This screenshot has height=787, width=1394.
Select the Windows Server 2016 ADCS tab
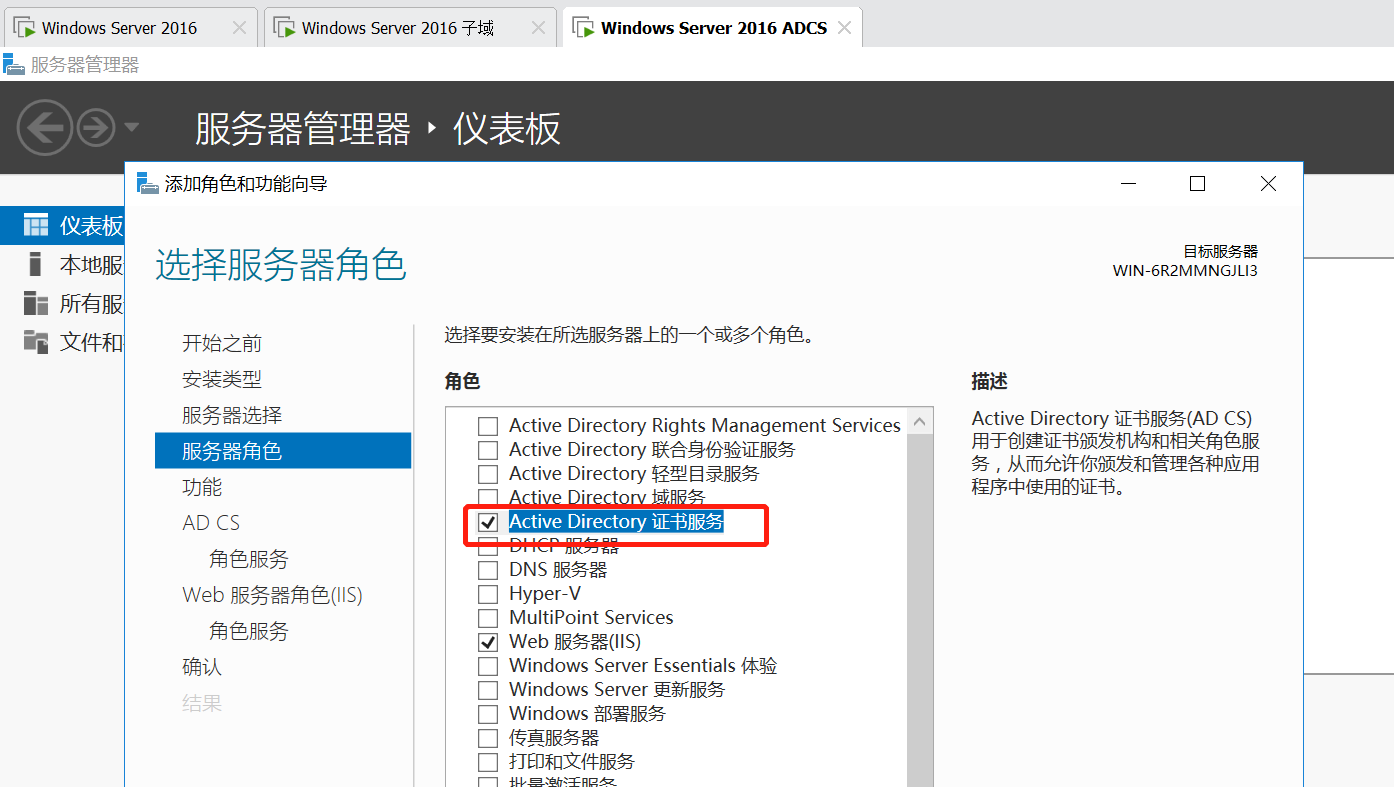point(712,28)
